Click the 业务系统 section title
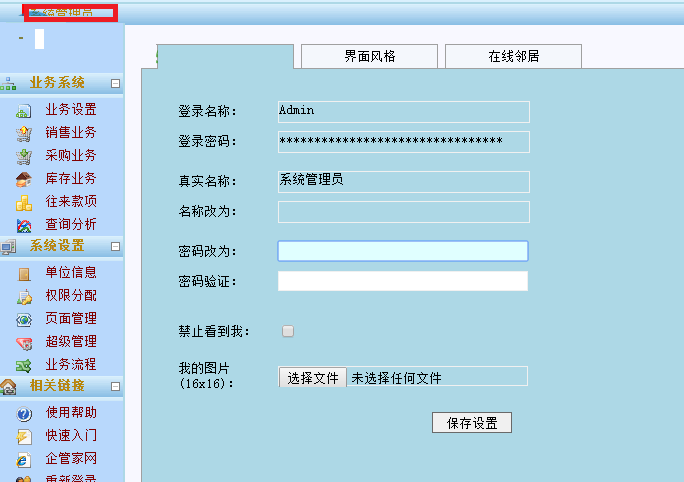 [57, 82]
